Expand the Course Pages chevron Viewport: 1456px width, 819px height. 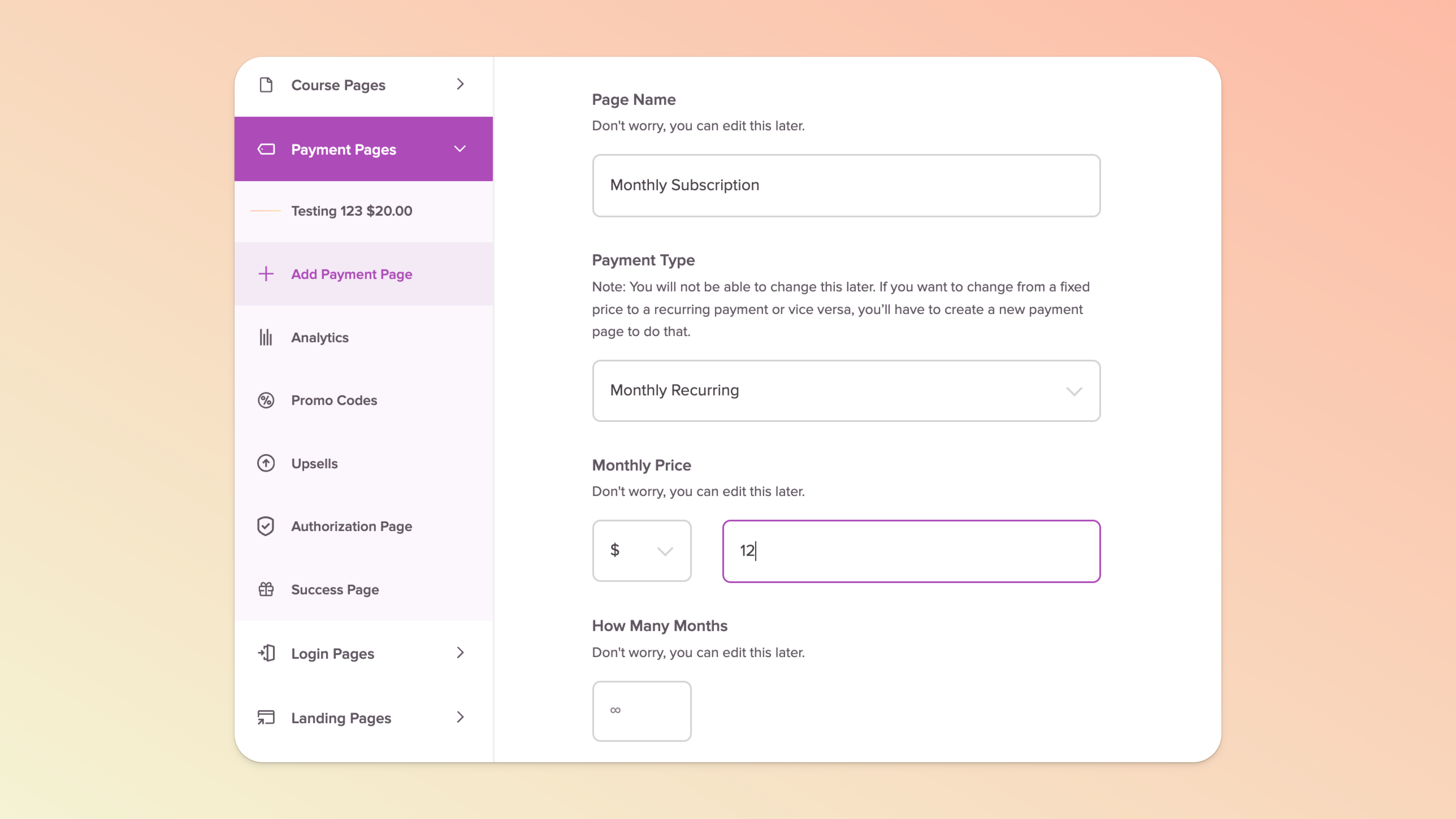(460, 84)
